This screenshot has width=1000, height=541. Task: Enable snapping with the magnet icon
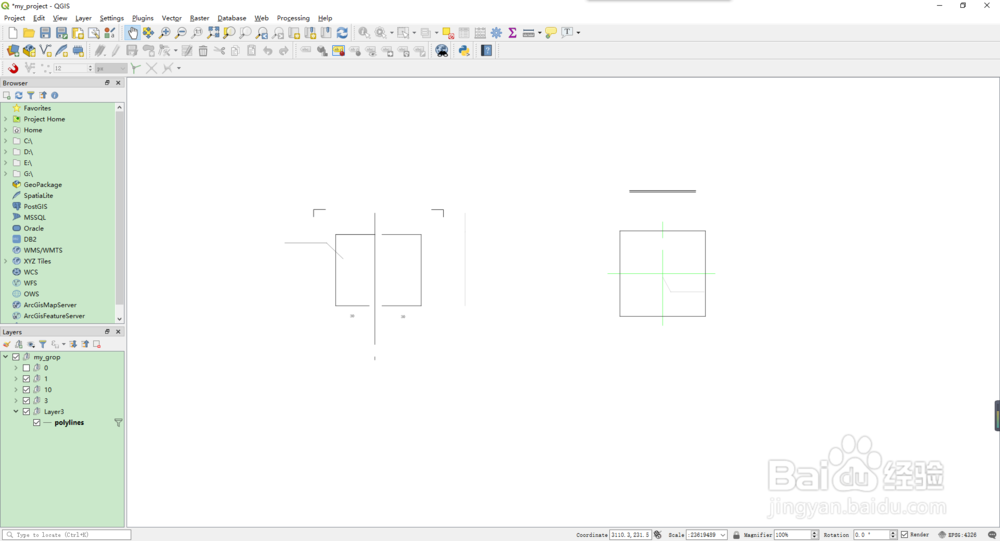pyautogui.click(x=13, y=68)
